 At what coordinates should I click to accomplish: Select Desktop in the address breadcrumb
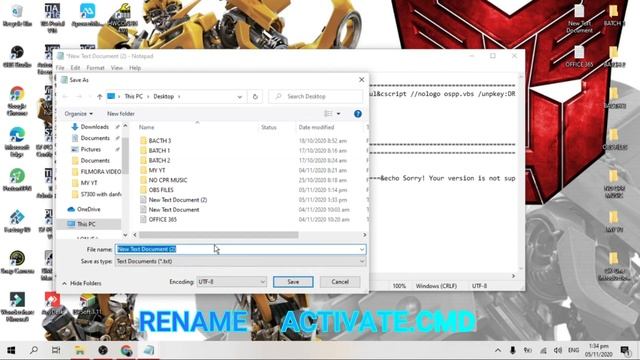click(x=164, y=96)
